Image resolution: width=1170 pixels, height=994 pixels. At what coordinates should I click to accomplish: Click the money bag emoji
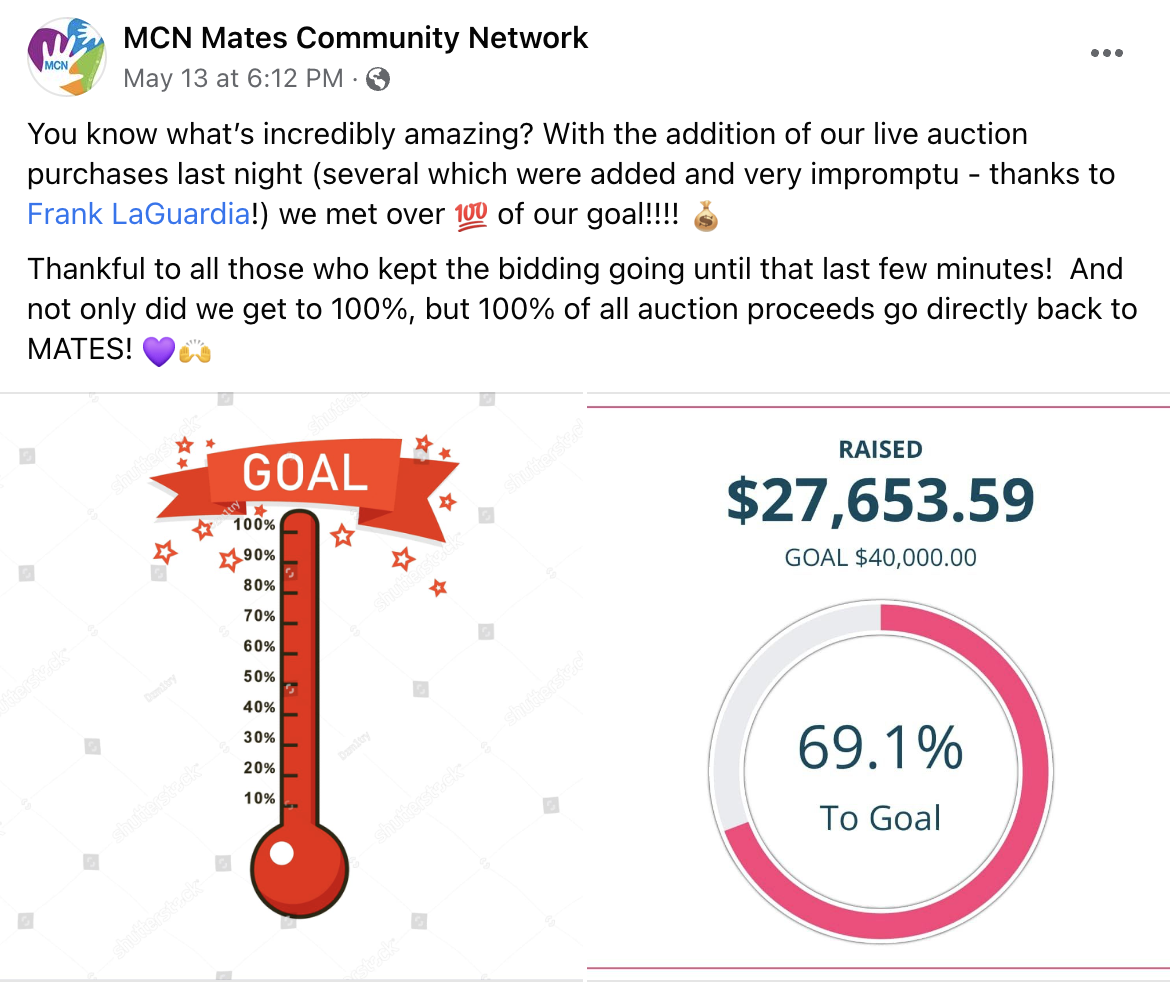(705, 214)
